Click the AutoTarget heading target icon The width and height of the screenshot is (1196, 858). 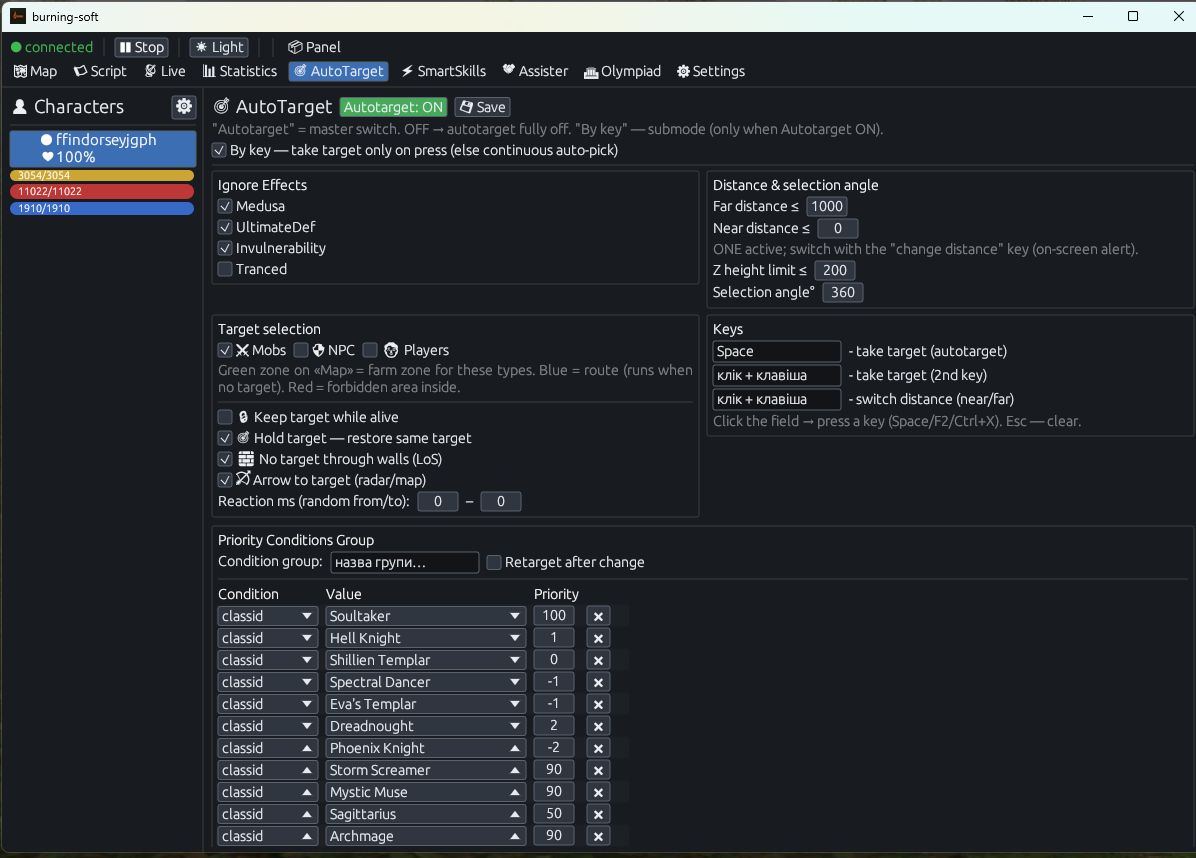(222, 107)
